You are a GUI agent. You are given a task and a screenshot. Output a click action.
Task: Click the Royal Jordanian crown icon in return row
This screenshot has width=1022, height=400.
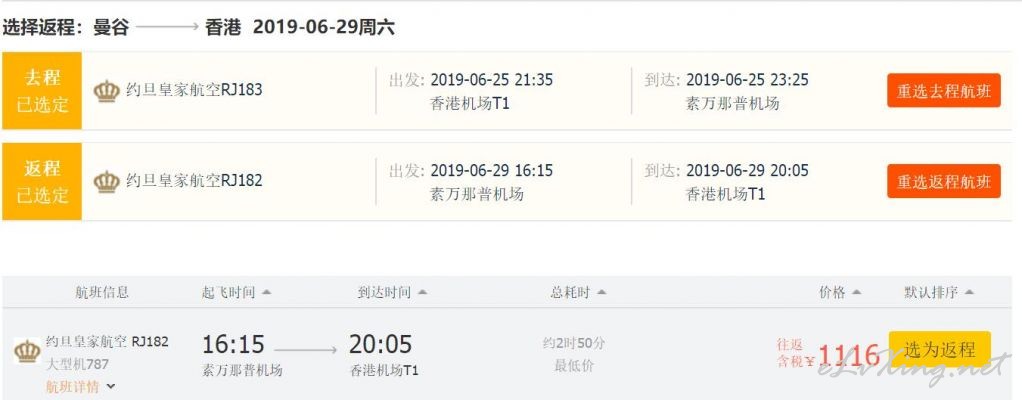click(x=106, y=182)
